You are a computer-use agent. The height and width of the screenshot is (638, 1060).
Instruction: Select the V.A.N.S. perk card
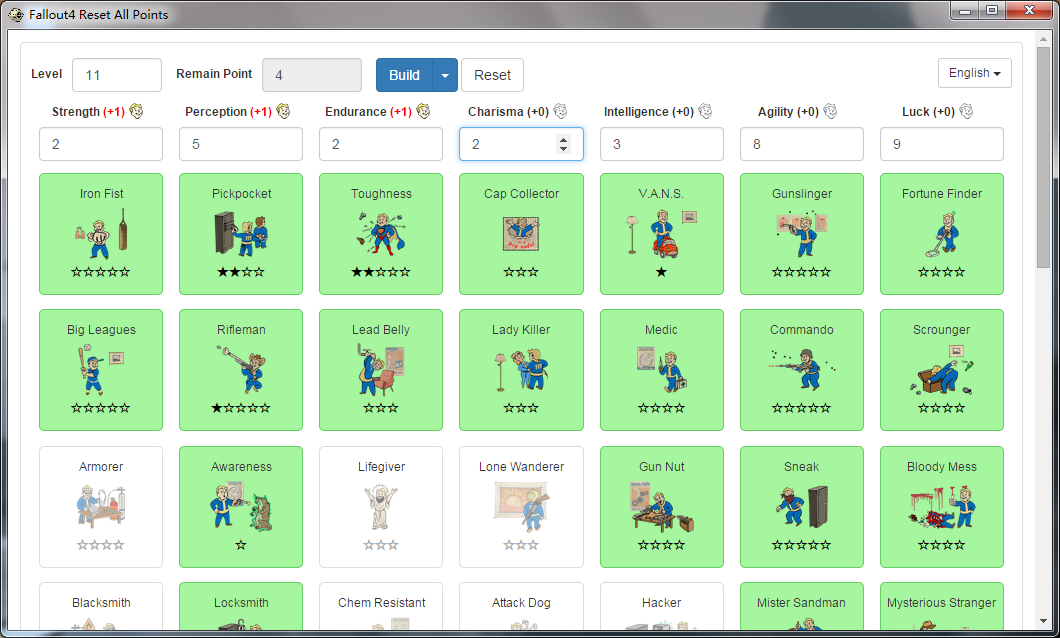tap(662, 234)
